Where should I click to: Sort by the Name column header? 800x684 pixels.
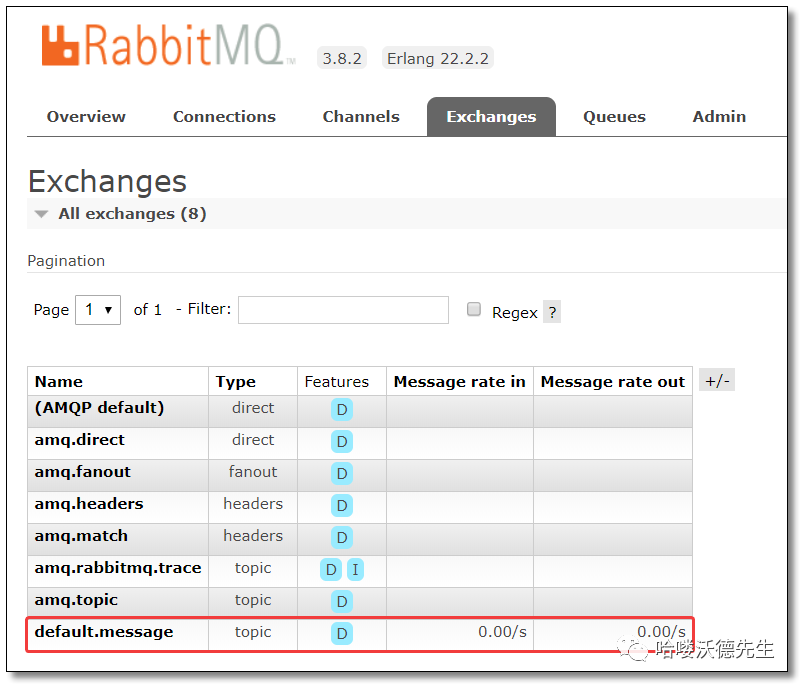tap(59, 382)
